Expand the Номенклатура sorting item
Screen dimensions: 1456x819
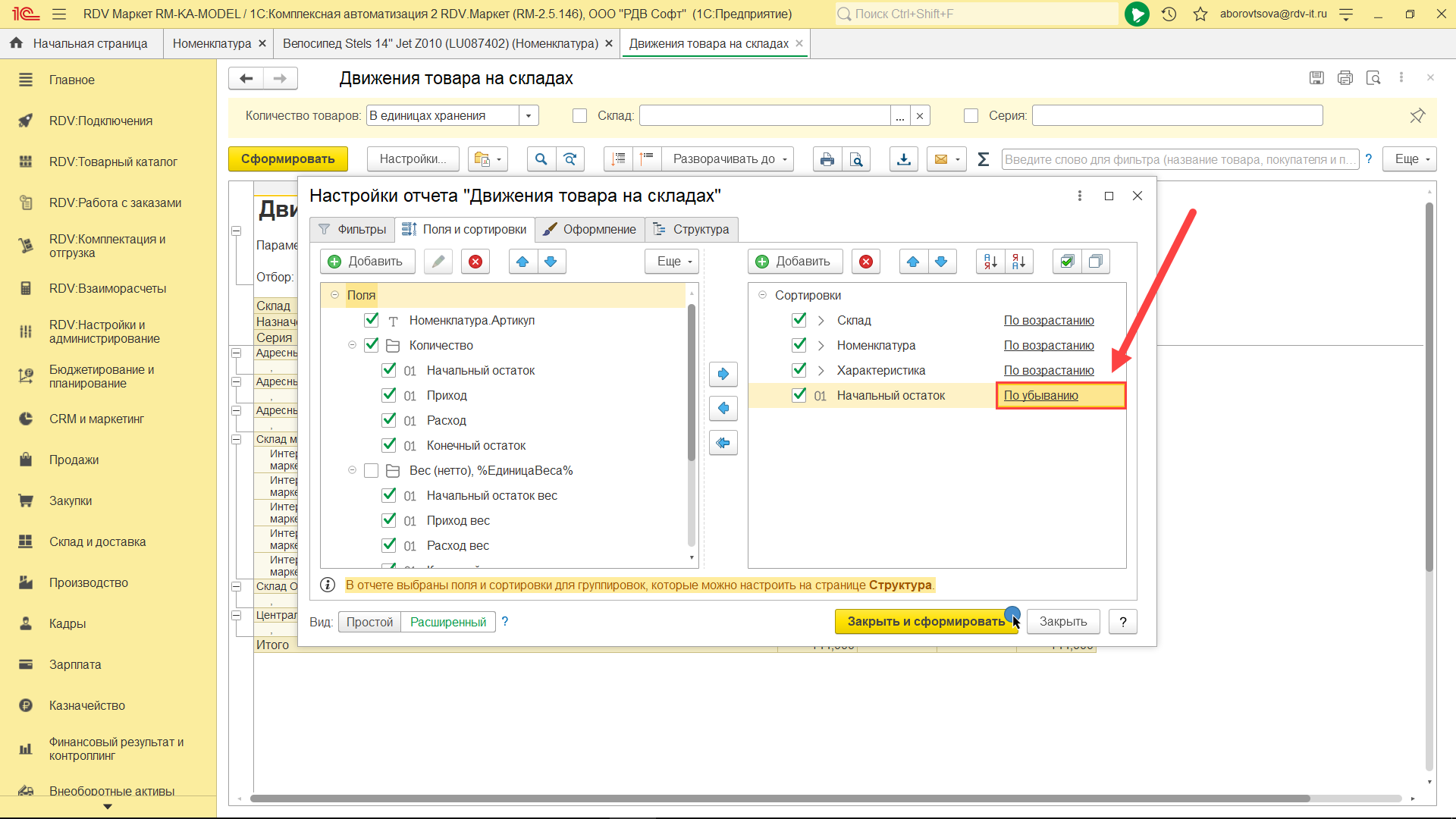tap(821, 346)
